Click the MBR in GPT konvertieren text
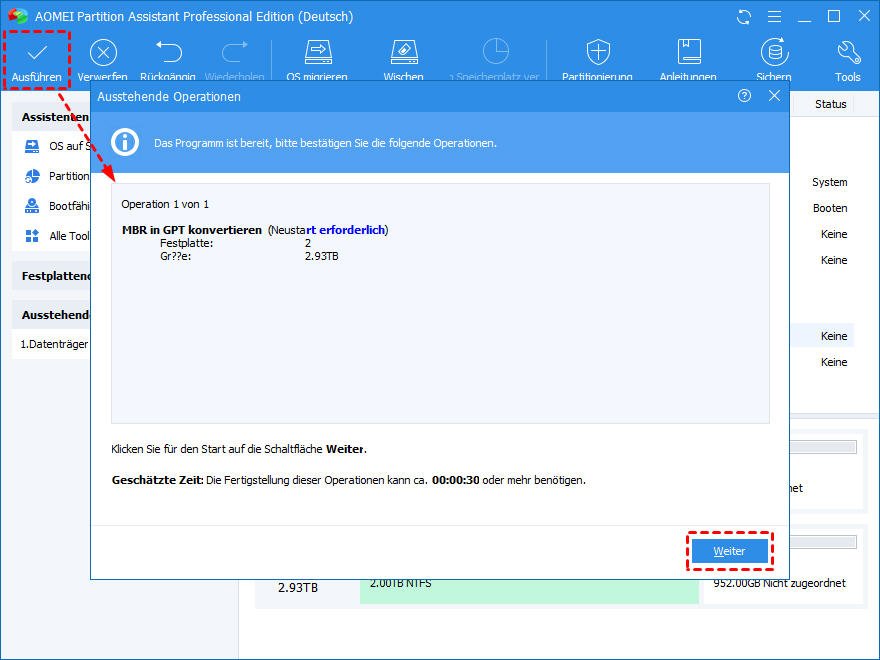This screenshot has width=880, height=660. pyautogui.click(x=192, y=230)
